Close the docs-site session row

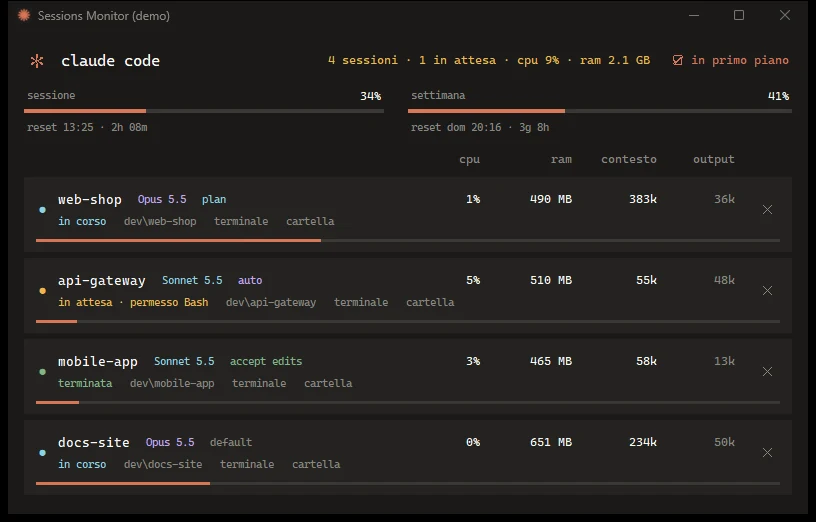click(767, 453)
